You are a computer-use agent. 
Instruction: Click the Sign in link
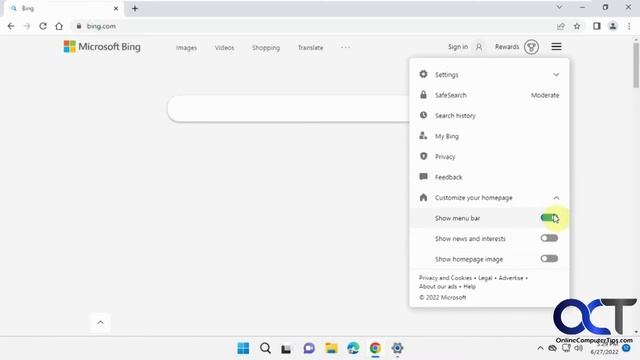(458, 47)
